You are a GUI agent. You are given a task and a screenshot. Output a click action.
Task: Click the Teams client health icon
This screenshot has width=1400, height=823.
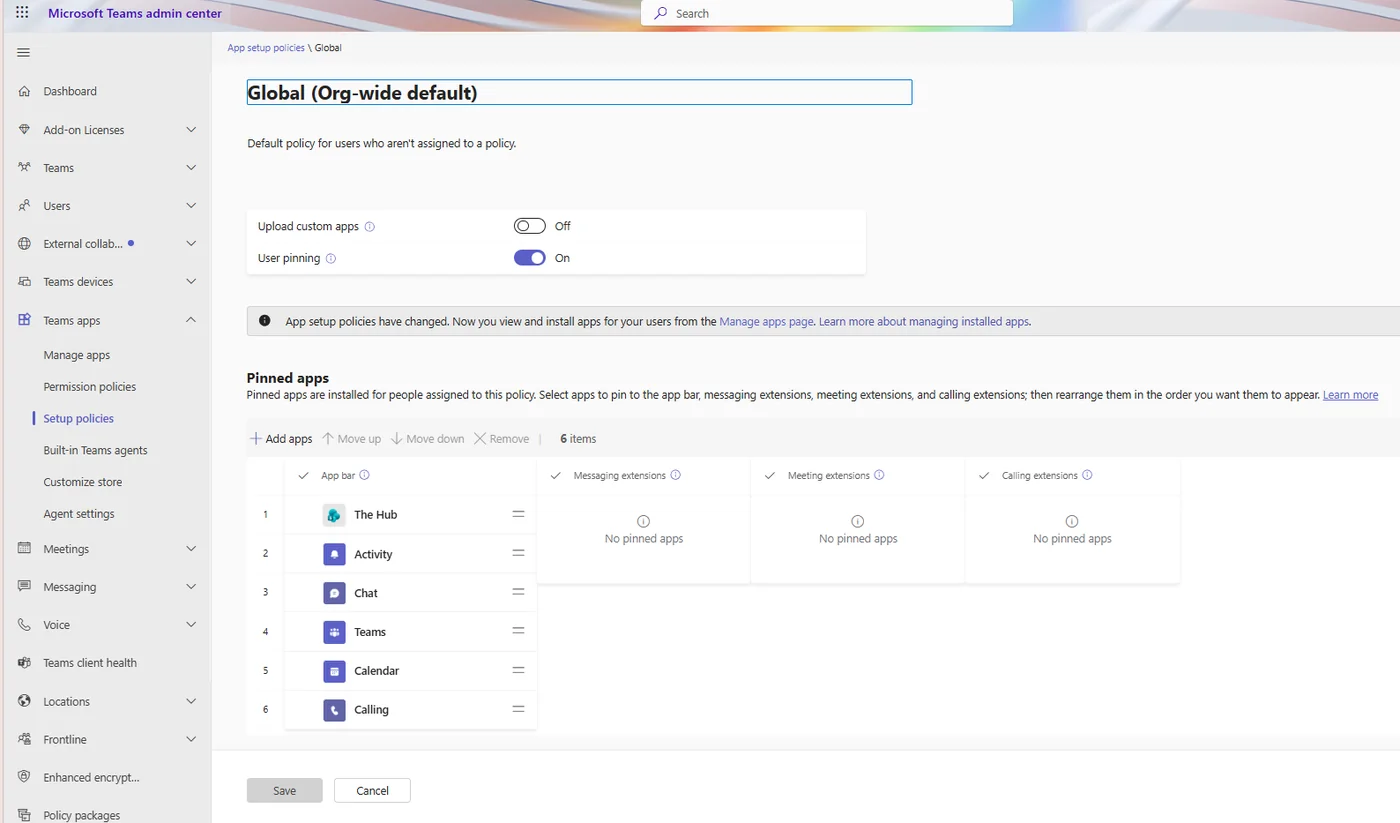click(24, 663)
